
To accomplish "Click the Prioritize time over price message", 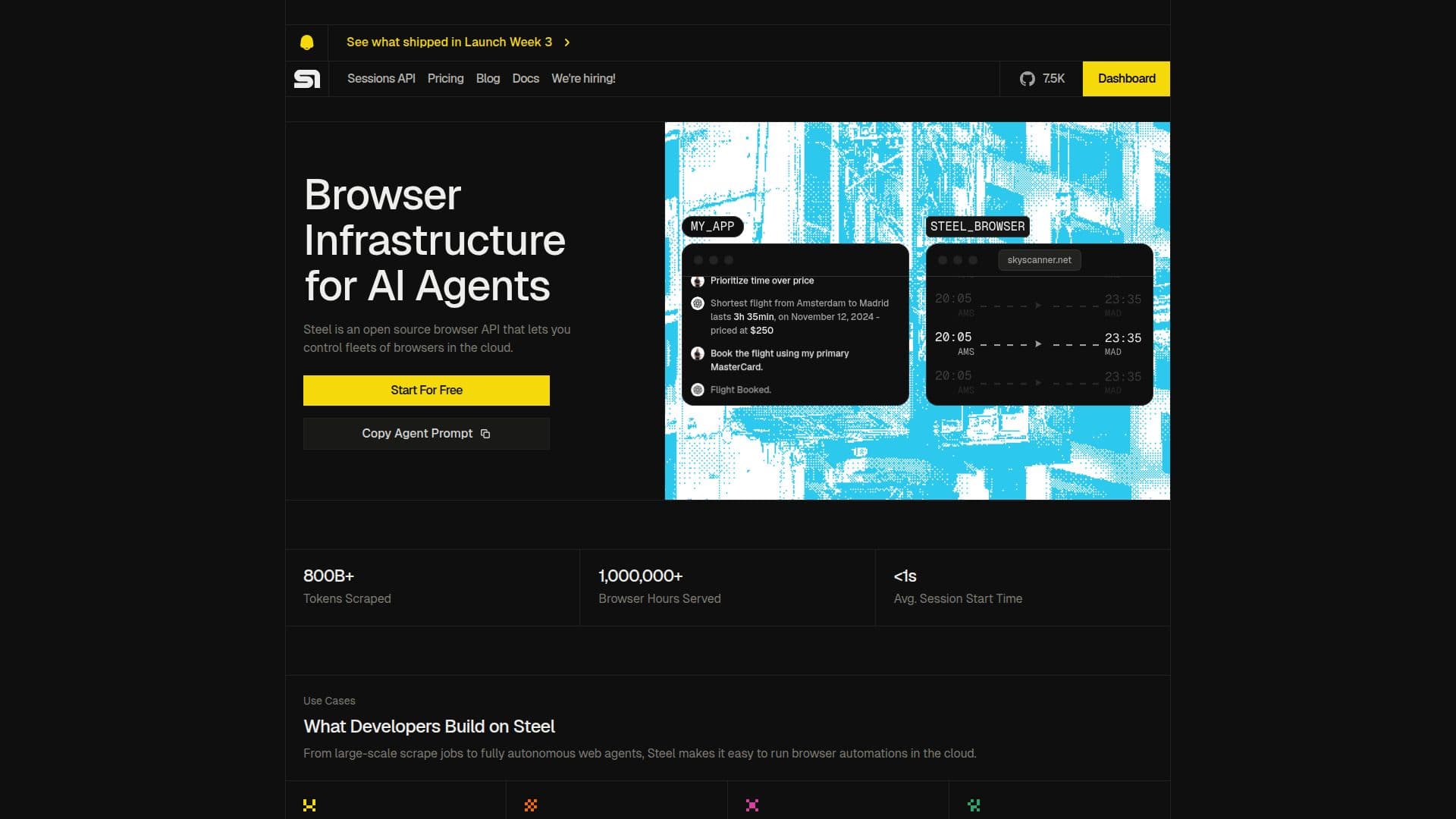I will pyautogui.click(x=762, y=281).
